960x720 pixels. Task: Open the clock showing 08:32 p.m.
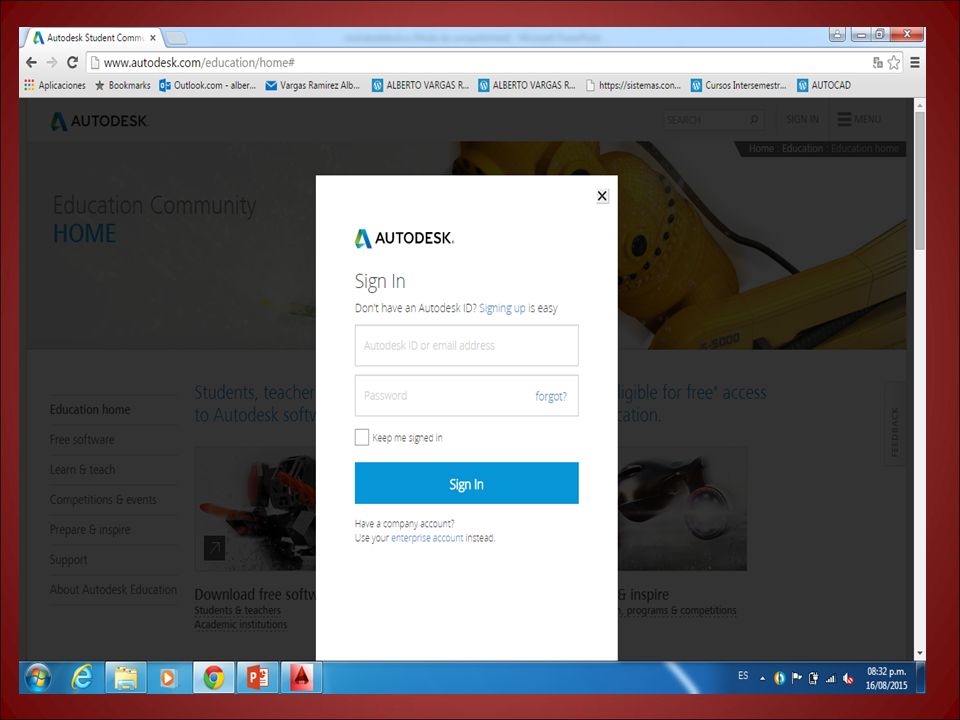pyautogui.click(x=886, y=678)
